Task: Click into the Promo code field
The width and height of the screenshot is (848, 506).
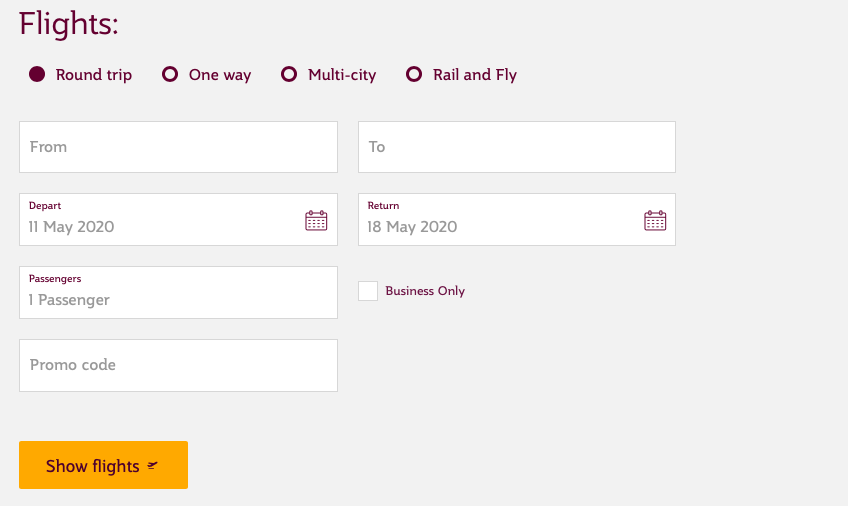Action: tap(178, 365)
